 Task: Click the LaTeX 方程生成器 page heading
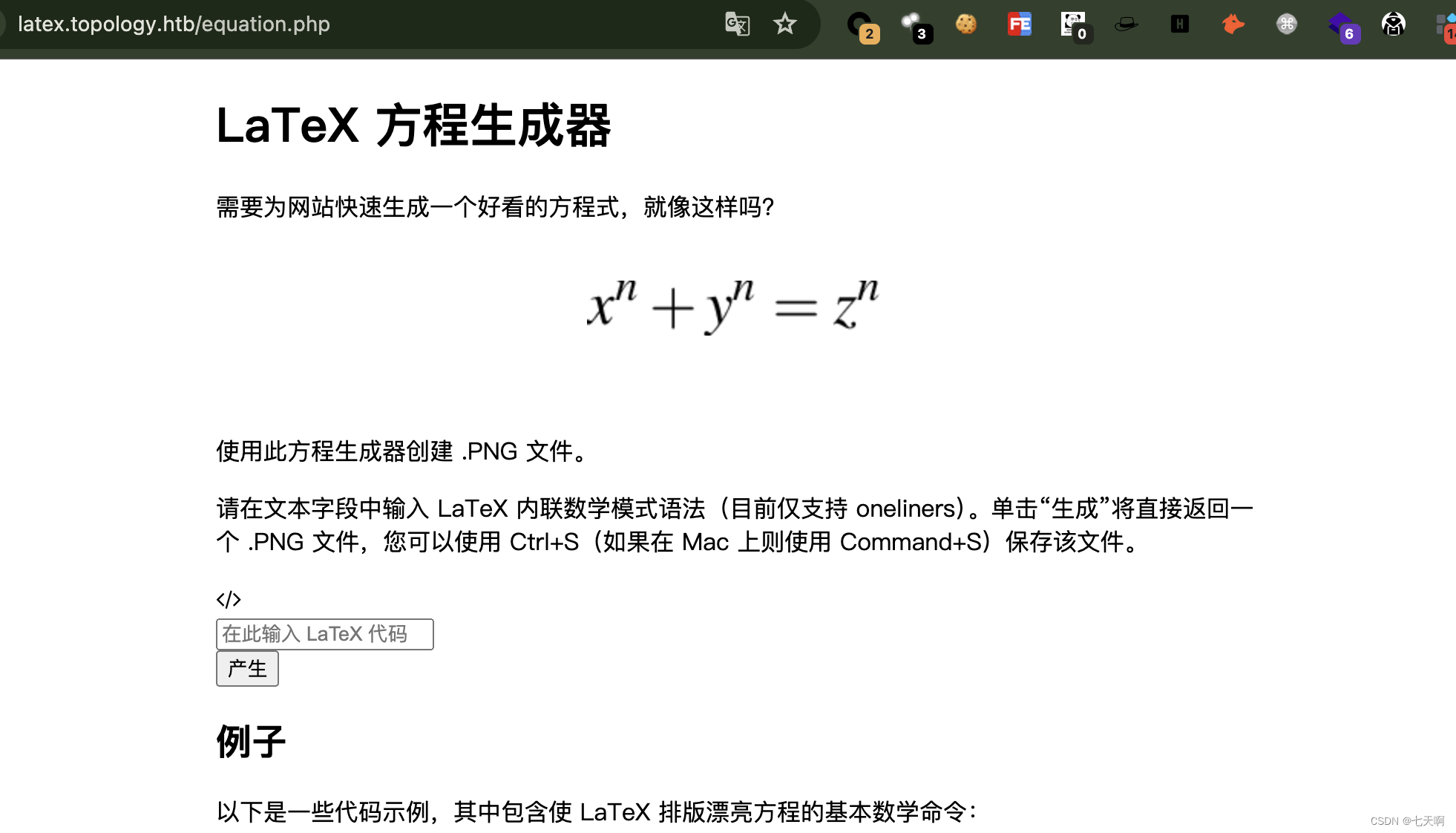[x=413, y=125]
